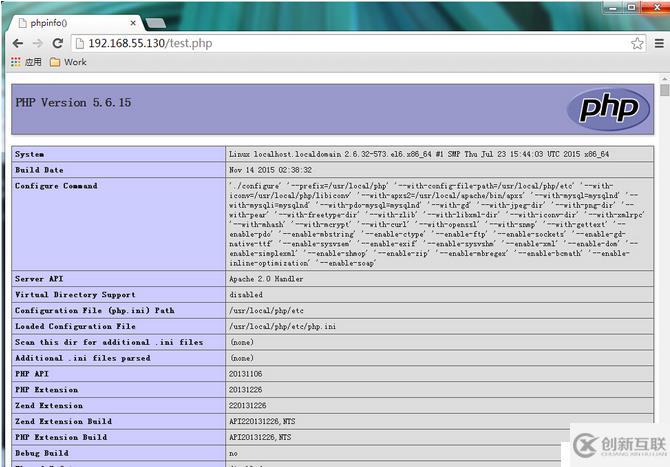Click the "220131226" Zend Extension value
Viewport: 670px width, 467px height.
247,405
